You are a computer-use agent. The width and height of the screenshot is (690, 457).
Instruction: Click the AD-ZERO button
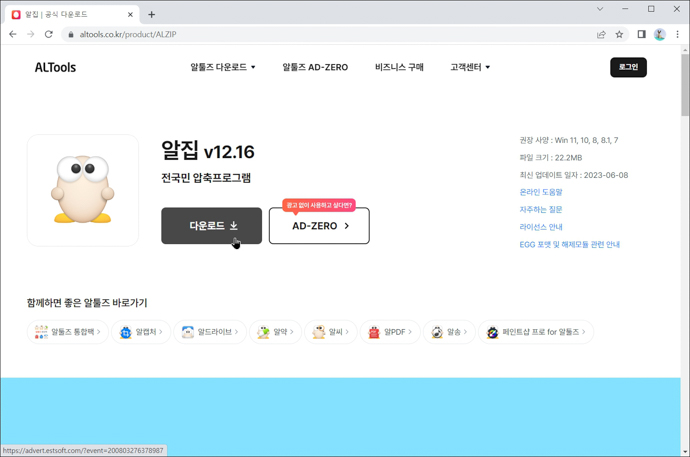[319, 226]
